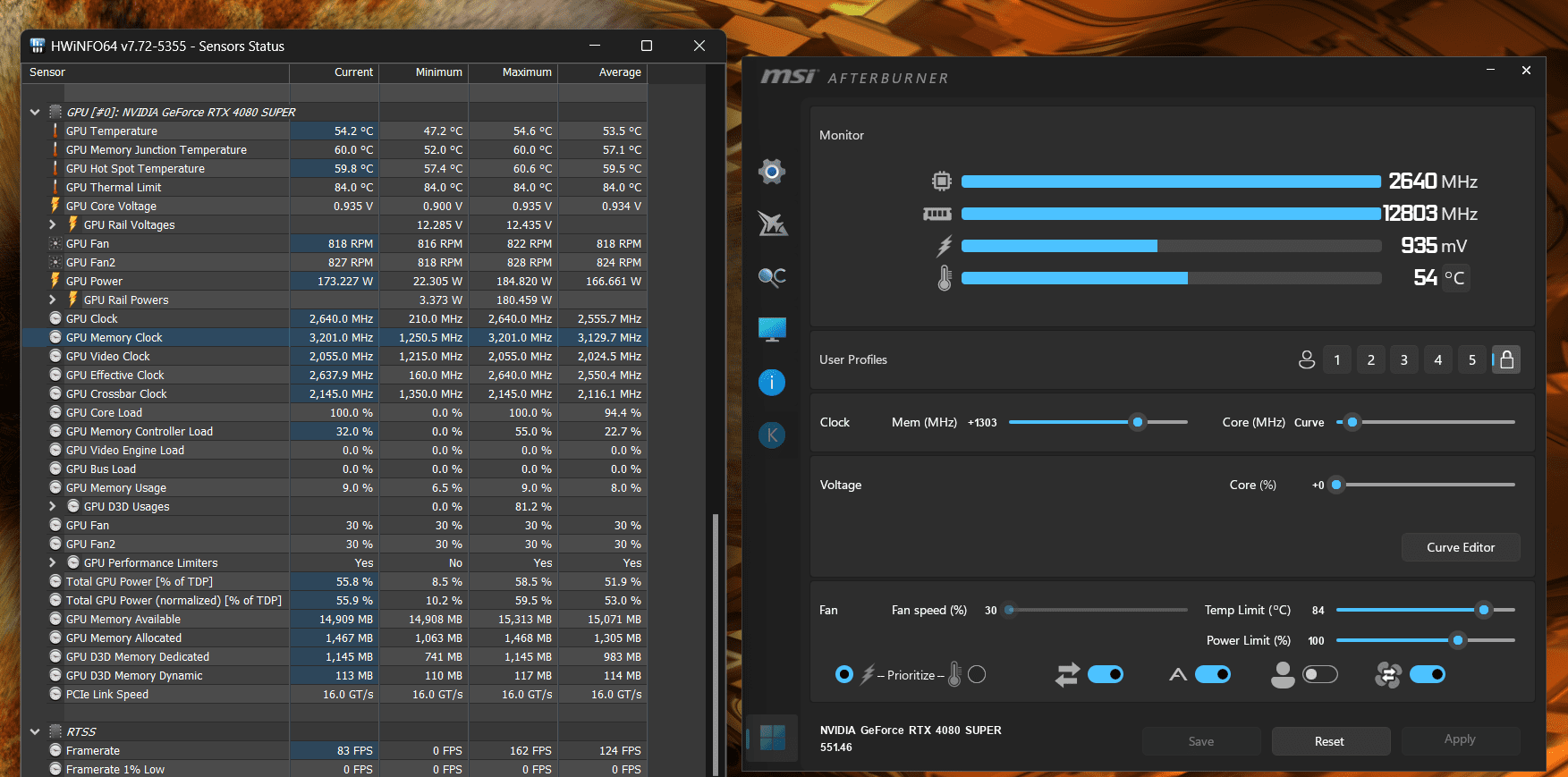The image size is (1568, 777).
Task: Open the information (i) icon in Afterburner
Action: 772,383
